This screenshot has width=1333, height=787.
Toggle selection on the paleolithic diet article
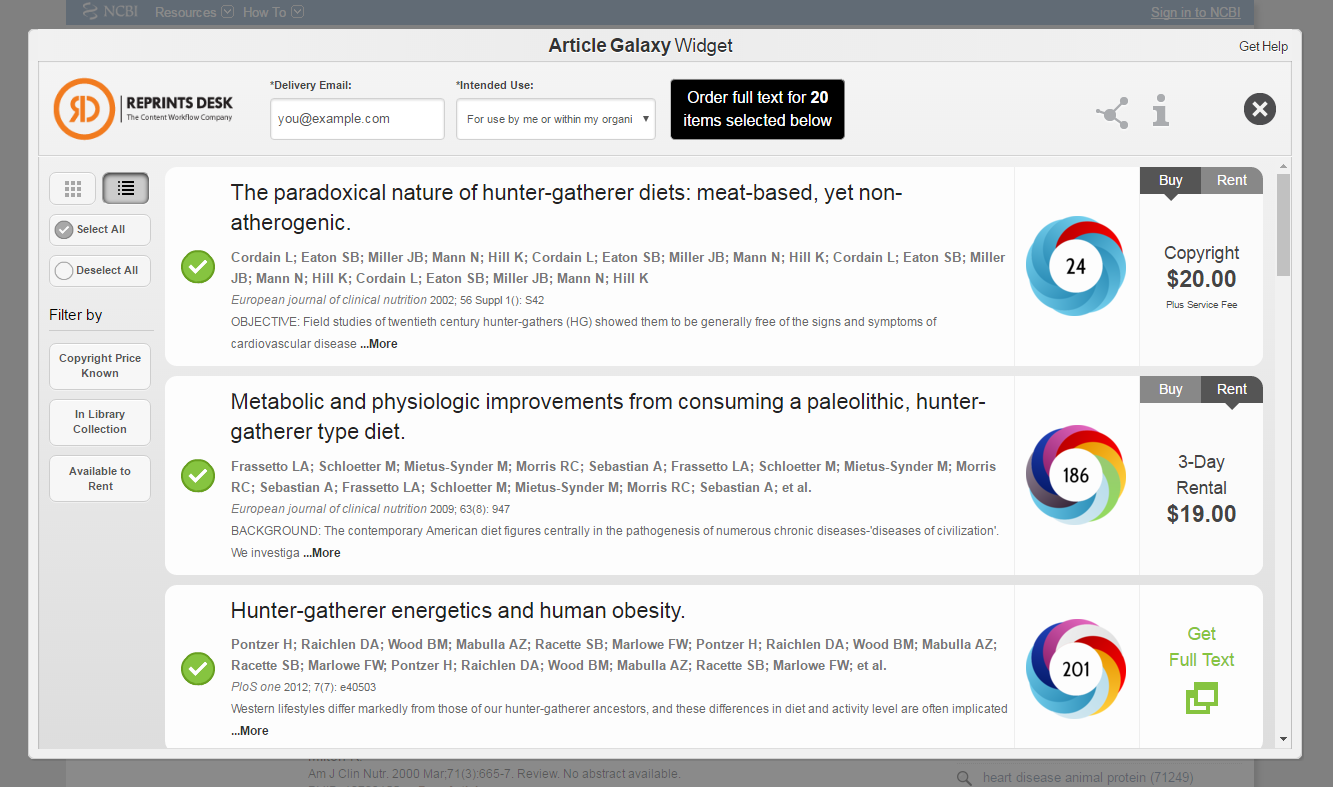pos(197,476)
